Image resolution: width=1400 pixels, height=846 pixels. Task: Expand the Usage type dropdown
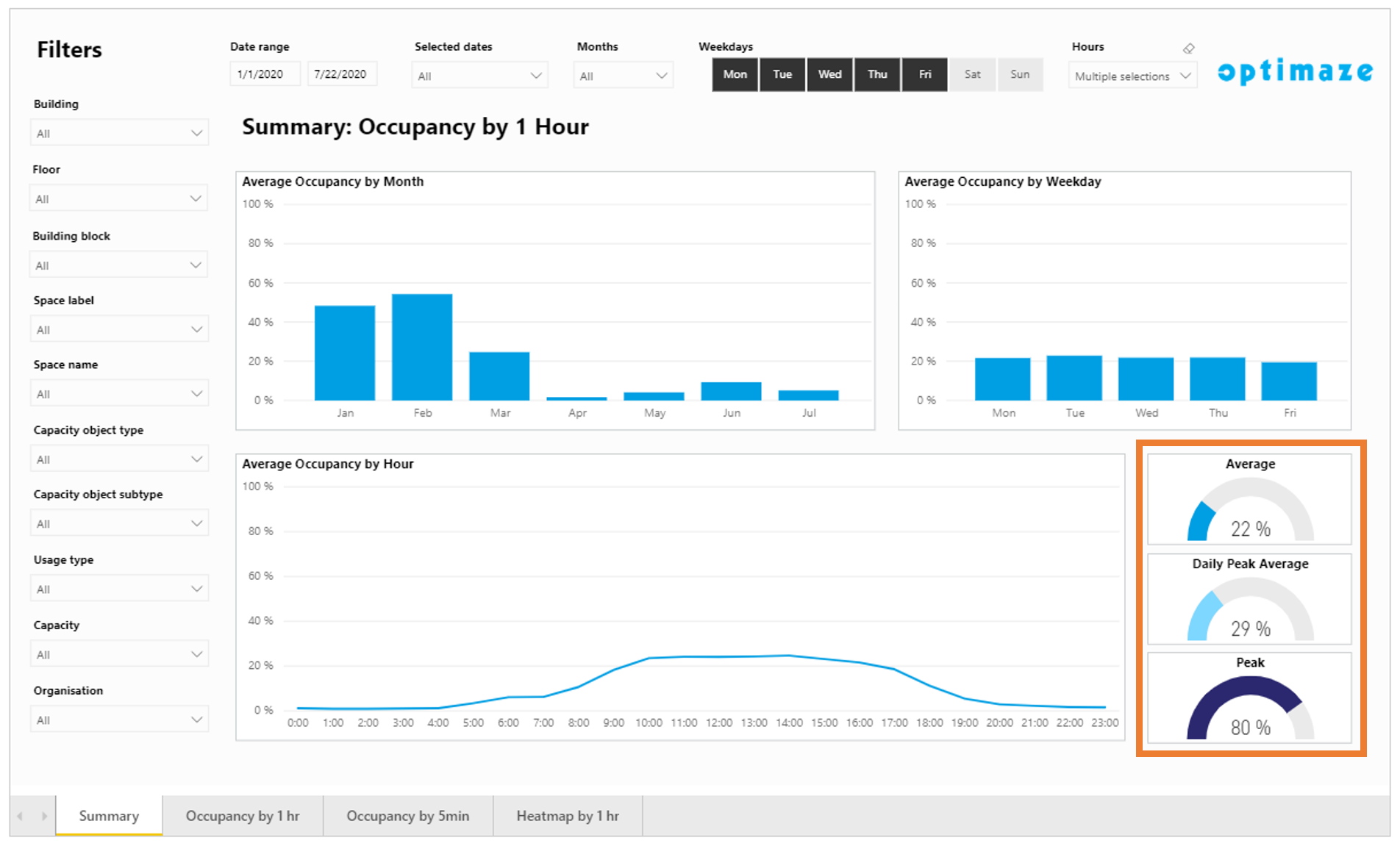[x=119, y=589]
